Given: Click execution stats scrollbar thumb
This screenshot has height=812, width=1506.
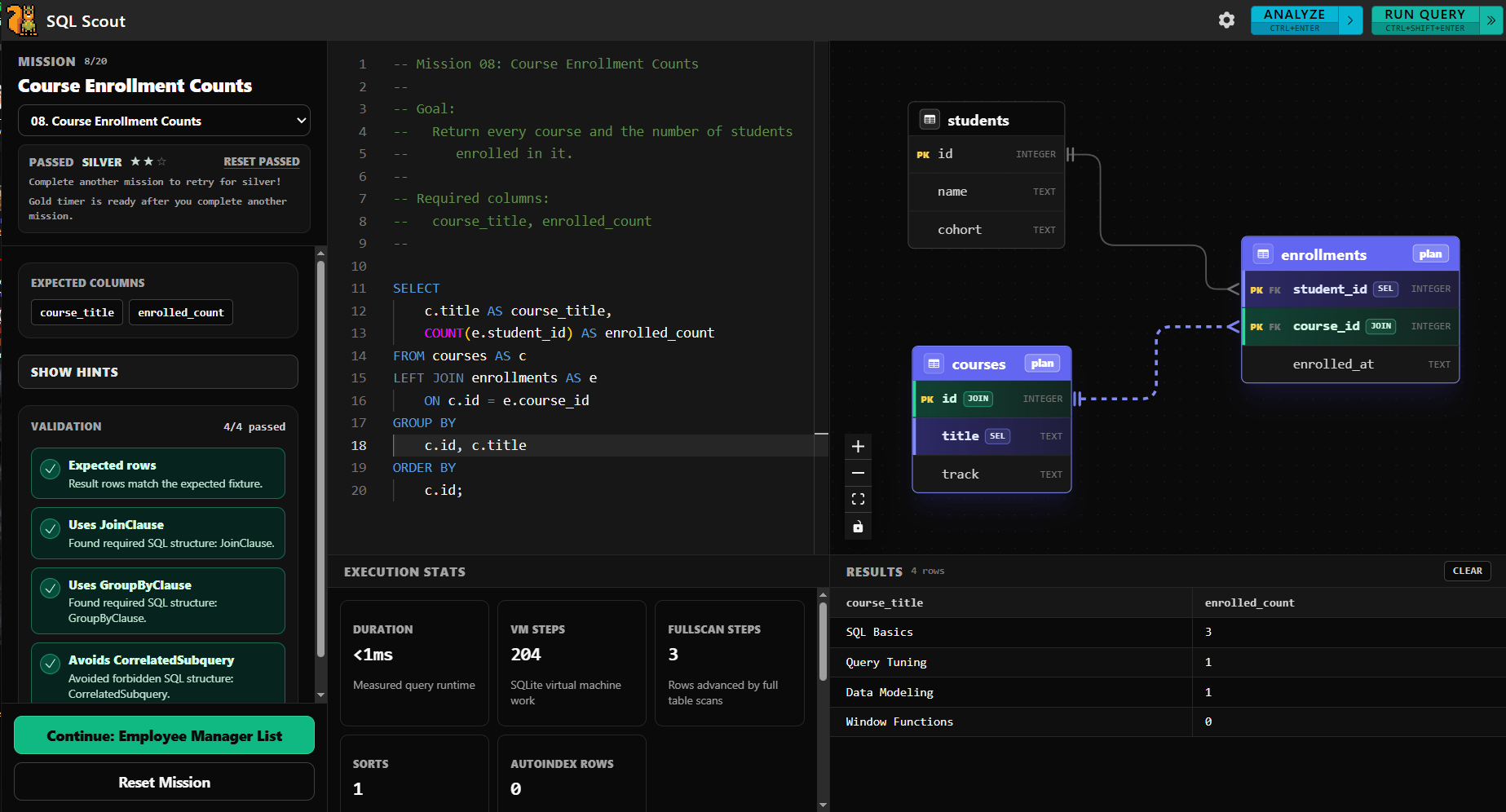Looking at the screenshot, I should pyautogui.click(x=823, y=642).
